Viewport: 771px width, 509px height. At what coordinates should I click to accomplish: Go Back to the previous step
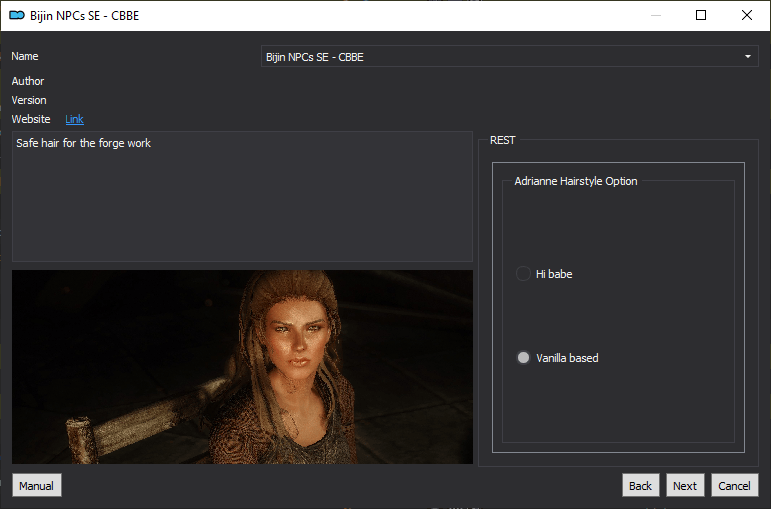point(640,485)
